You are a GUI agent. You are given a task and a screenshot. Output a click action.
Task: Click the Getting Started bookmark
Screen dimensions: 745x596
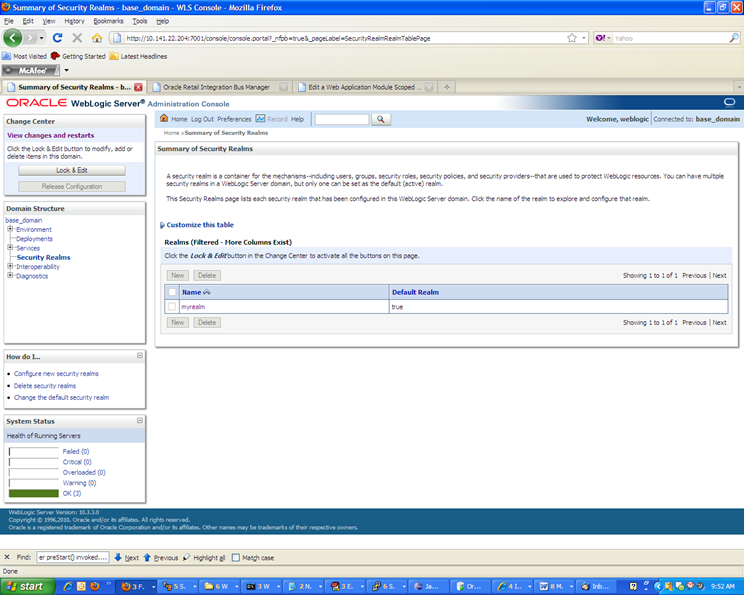pos(78,56)
